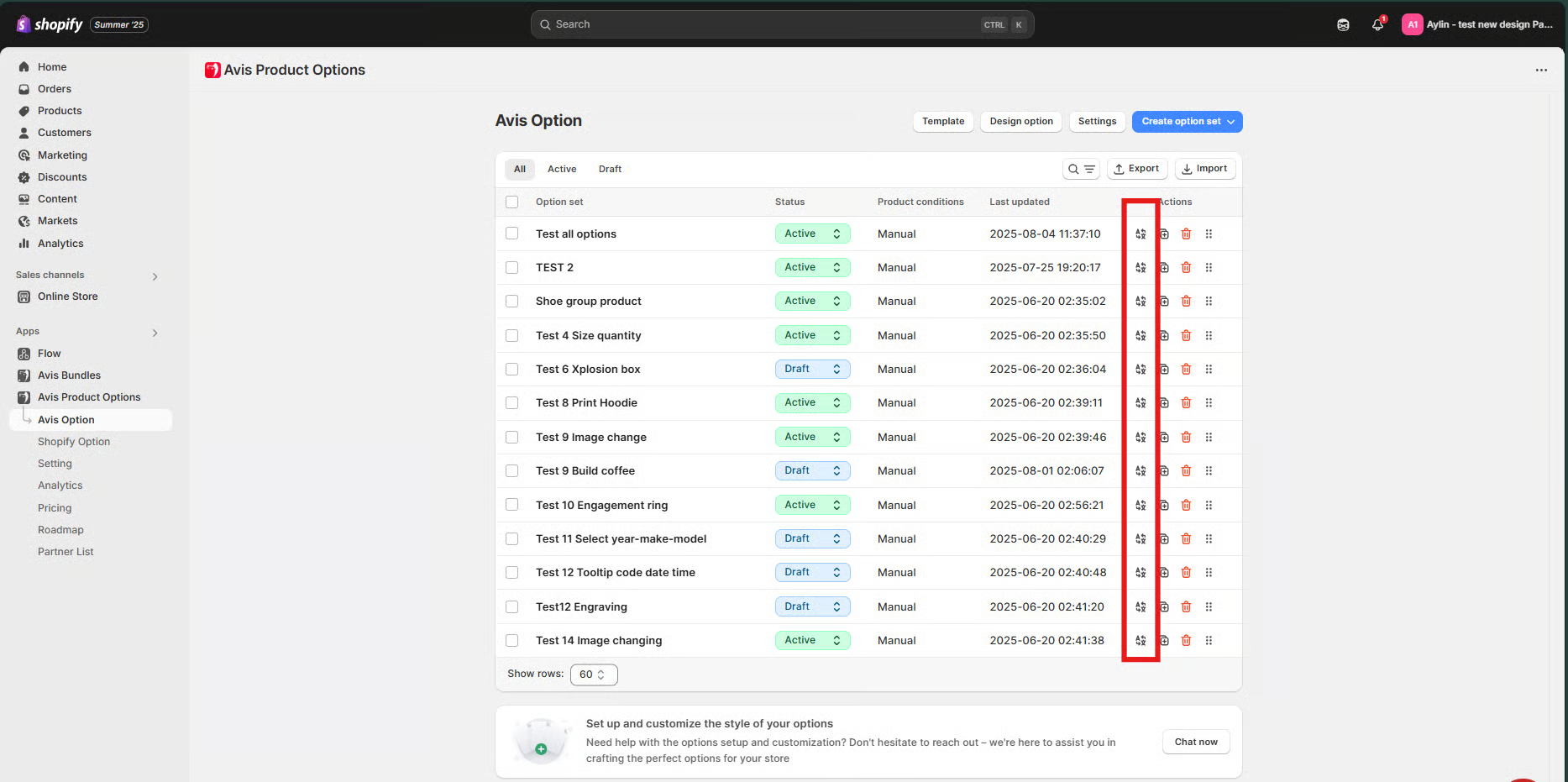
Task: Tick the checkbox for Test 8 Print Hoodie
Action: [x=511, y=403]
